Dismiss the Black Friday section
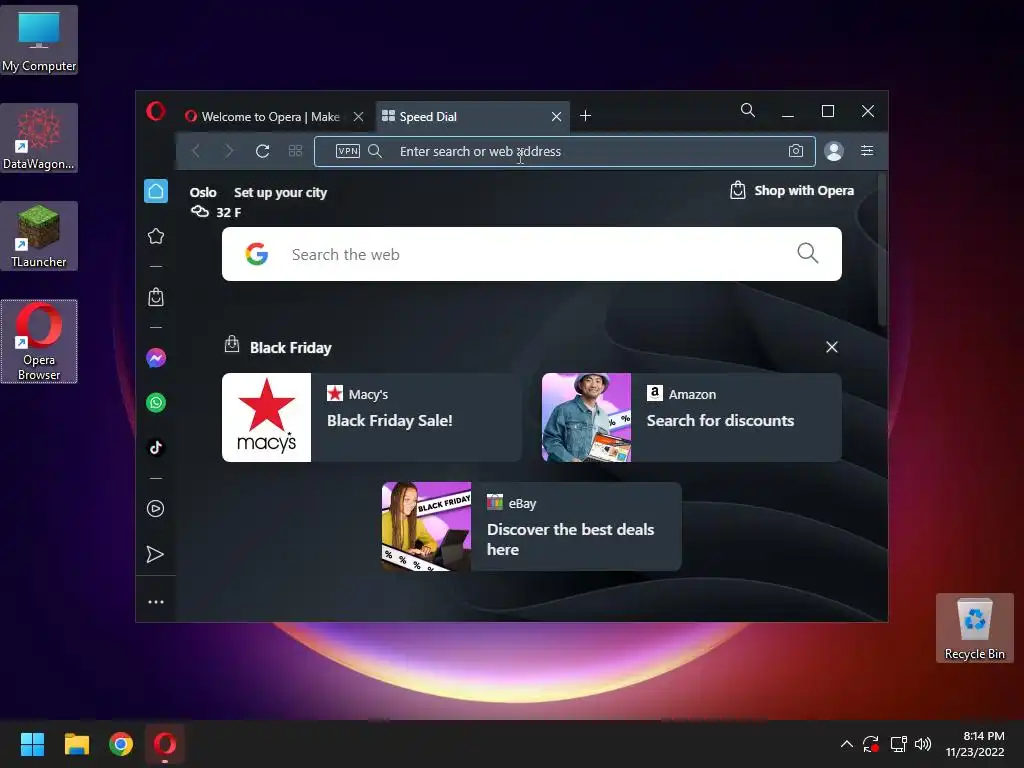Image resolution: width=1024 pixels, height=768 pixels. [831, 347]
